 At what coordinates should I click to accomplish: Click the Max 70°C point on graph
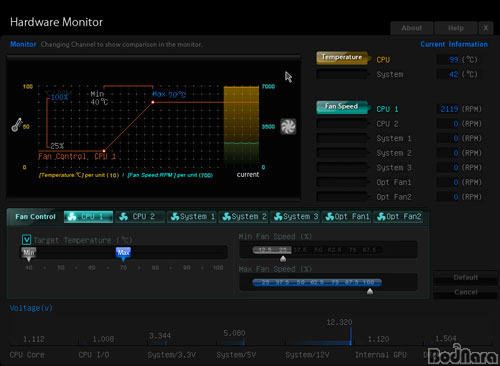[x=153, y=102]
